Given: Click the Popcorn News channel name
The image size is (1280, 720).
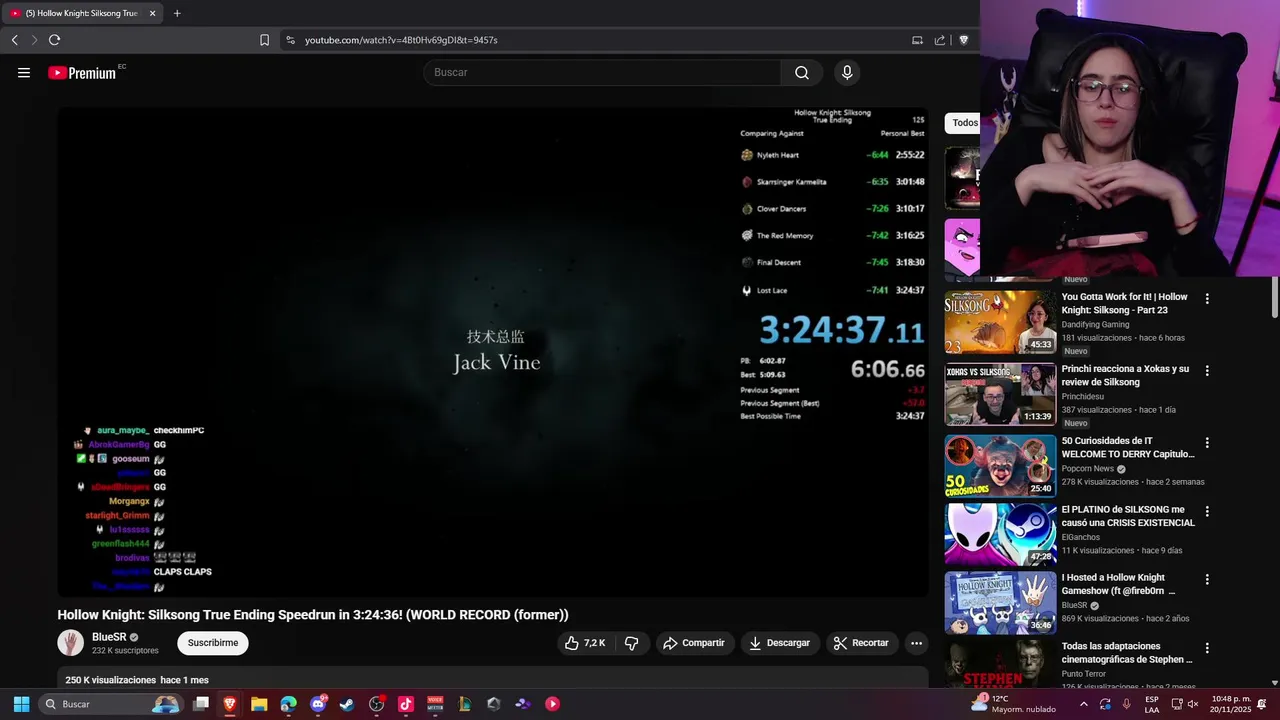Looking at the screenshot, I should click(1088, 468).
